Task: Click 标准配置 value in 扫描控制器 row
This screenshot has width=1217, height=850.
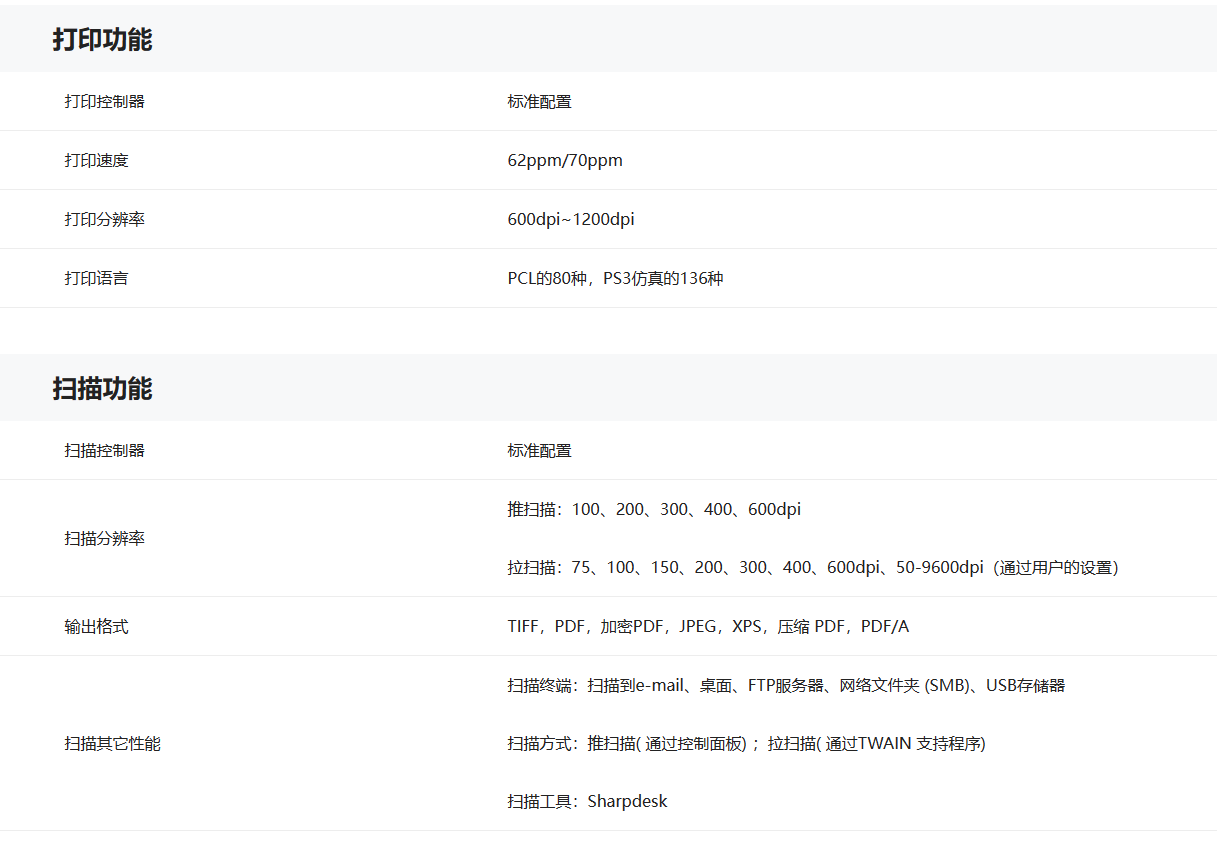Action: (539, 450)
